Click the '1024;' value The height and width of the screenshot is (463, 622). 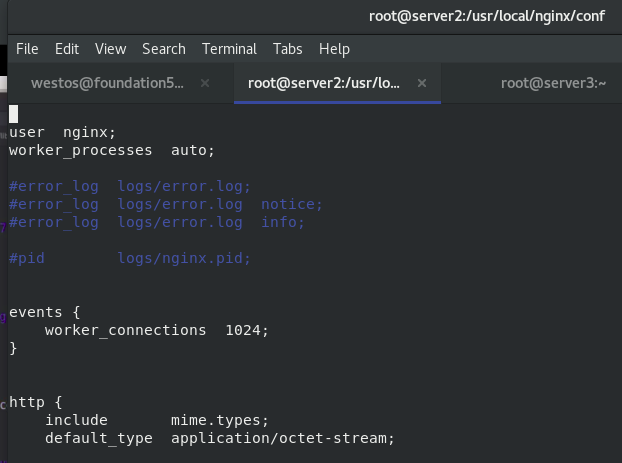point(247,330)
